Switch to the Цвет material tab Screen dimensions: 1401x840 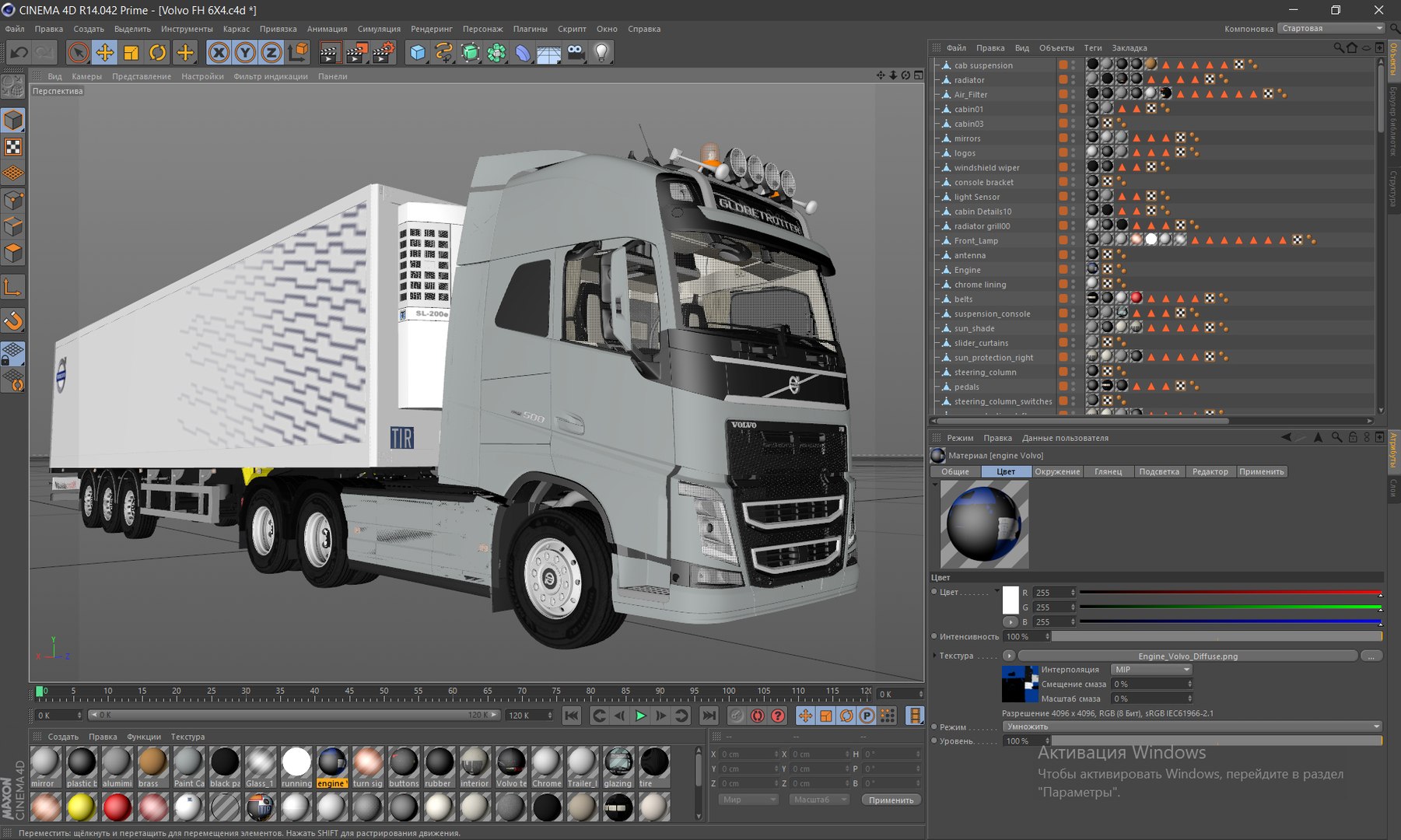point(1006,471)
